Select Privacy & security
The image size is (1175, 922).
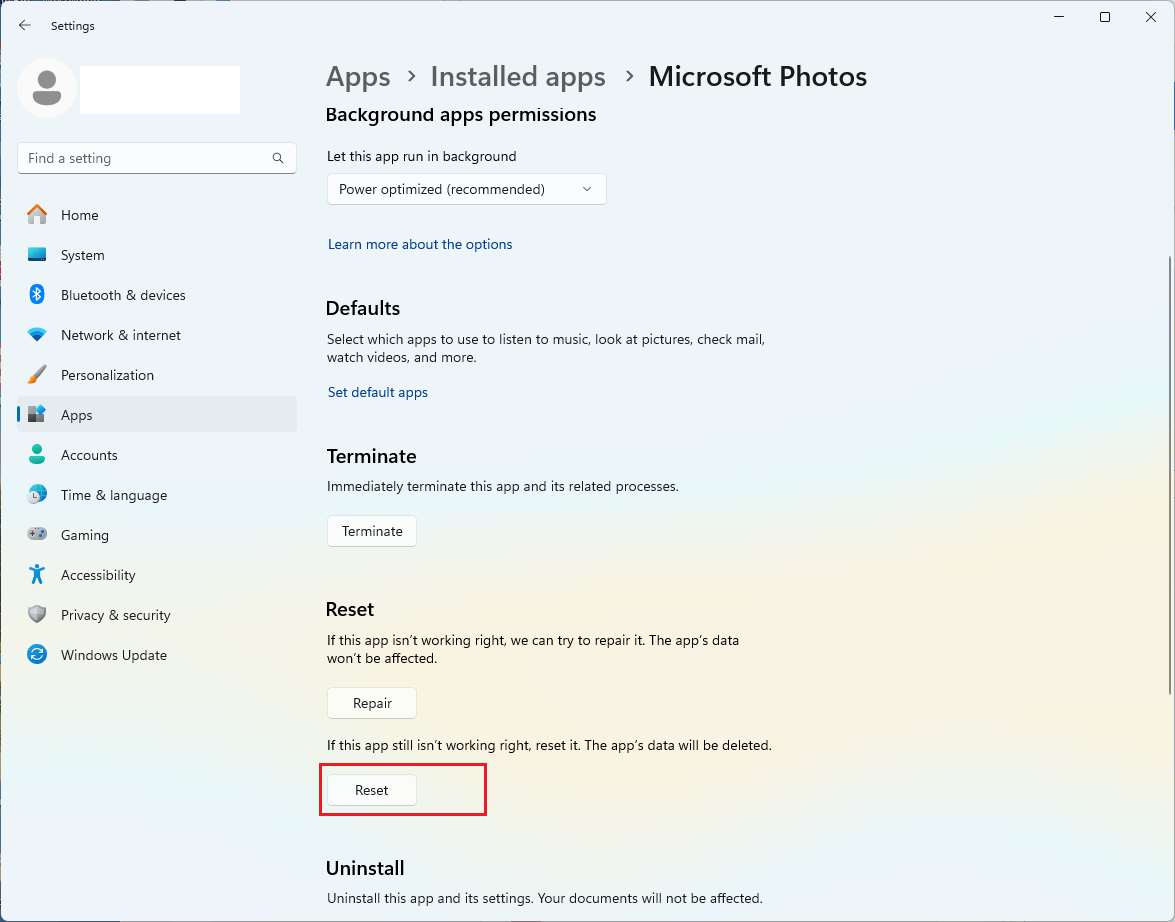[x=157, y=615]
